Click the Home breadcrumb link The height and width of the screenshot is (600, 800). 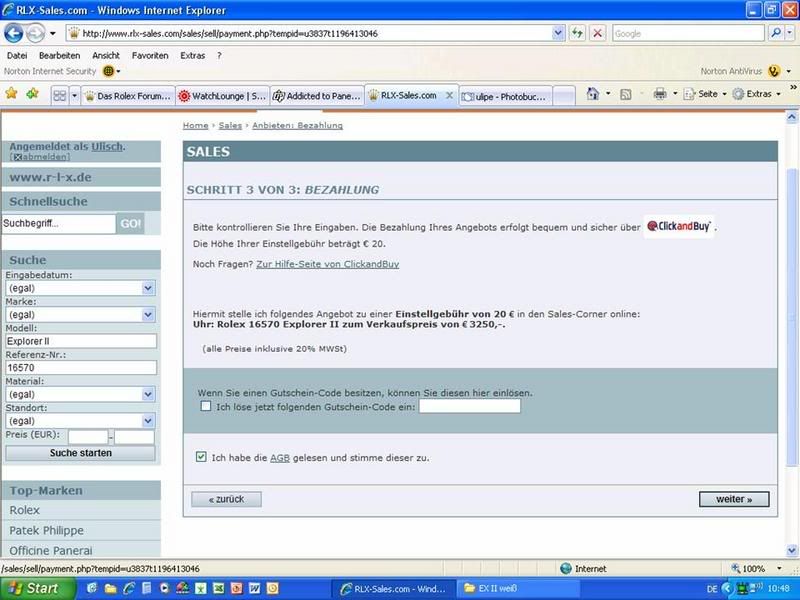pos(195,126)
